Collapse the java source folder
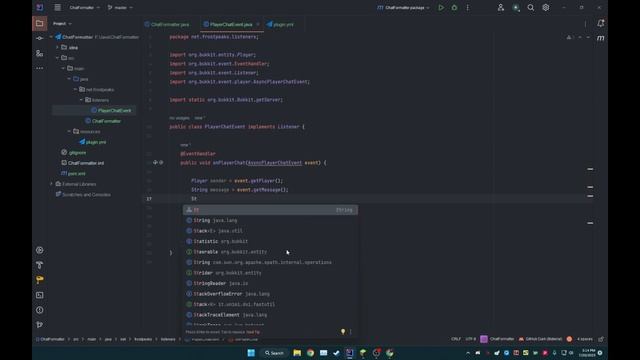Image resolution: width=640 pixels, height=360 pixels. click(69, 79)
